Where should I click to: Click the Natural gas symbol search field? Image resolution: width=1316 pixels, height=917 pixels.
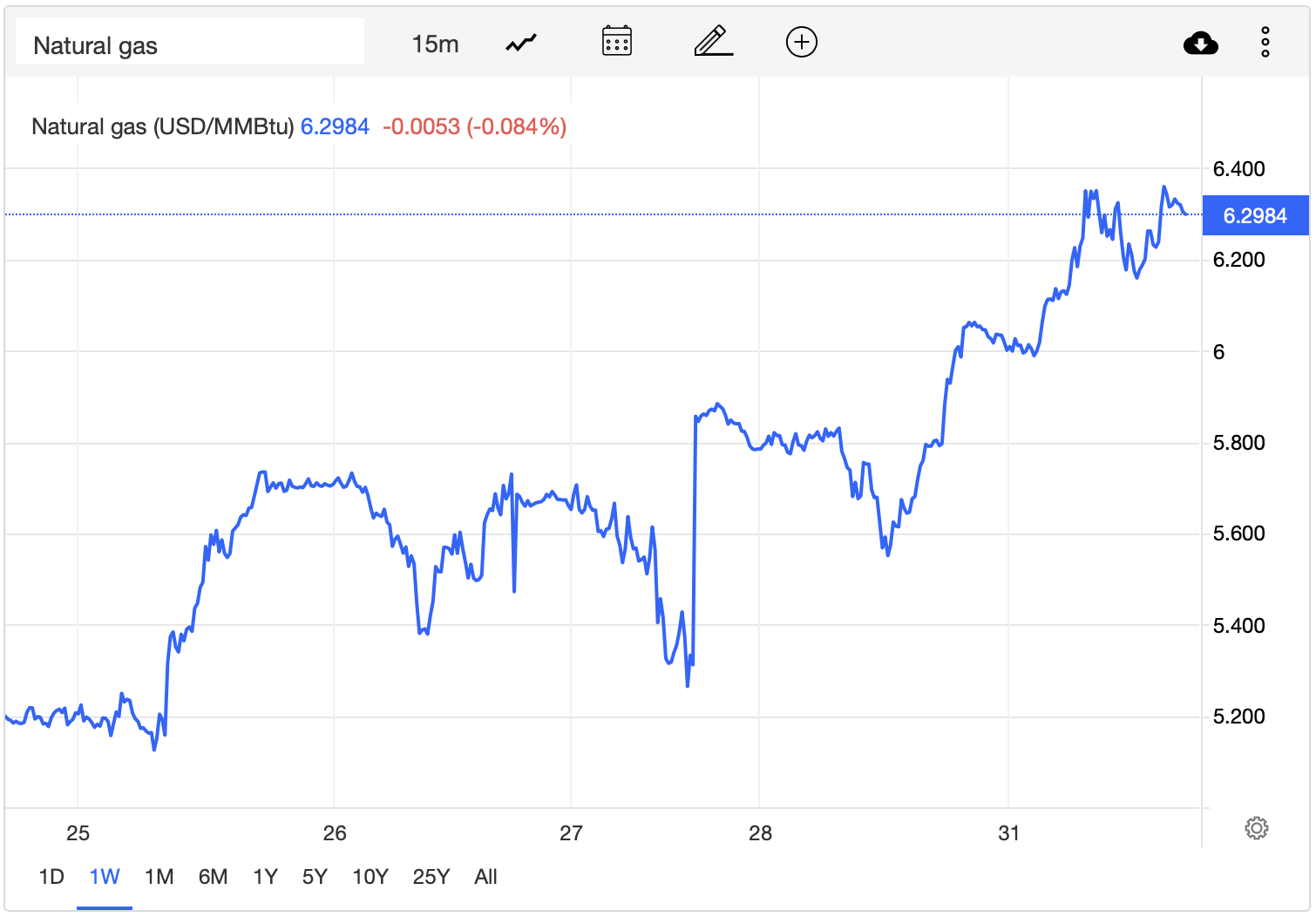click(x=190, y=42)
